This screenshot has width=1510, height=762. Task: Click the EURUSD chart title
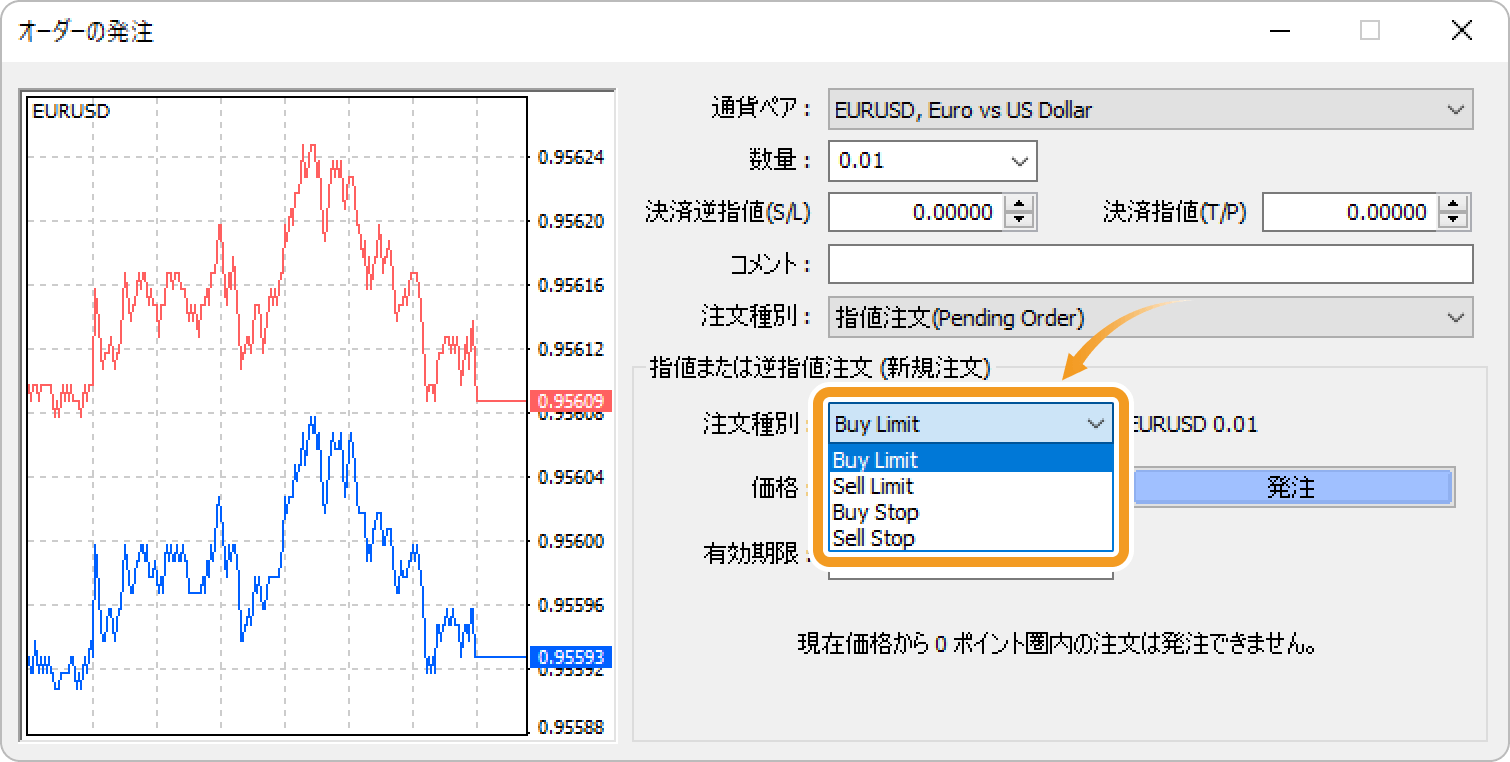(x=71, y=111)
